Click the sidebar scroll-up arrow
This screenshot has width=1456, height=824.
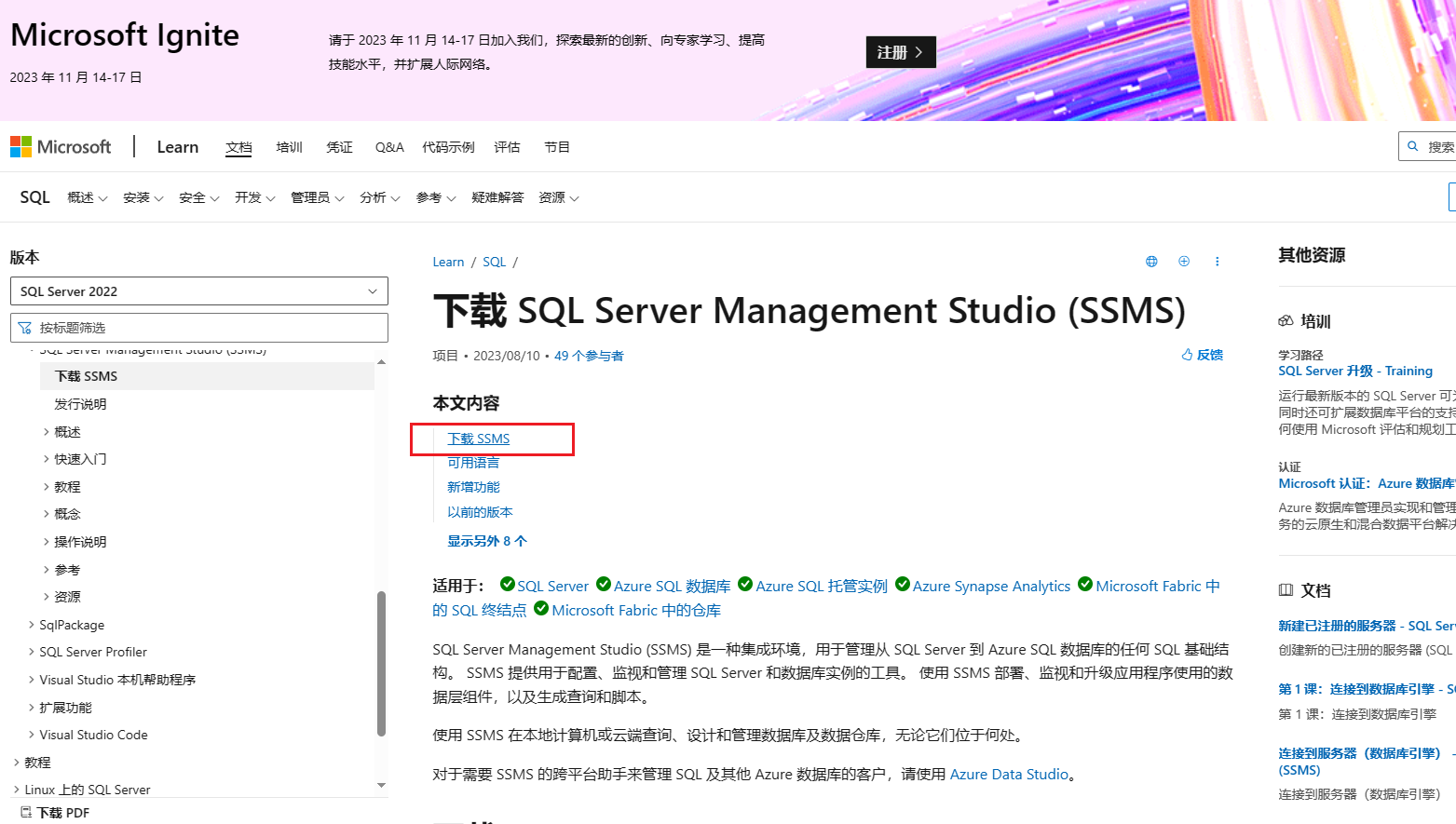click(381, 361)
